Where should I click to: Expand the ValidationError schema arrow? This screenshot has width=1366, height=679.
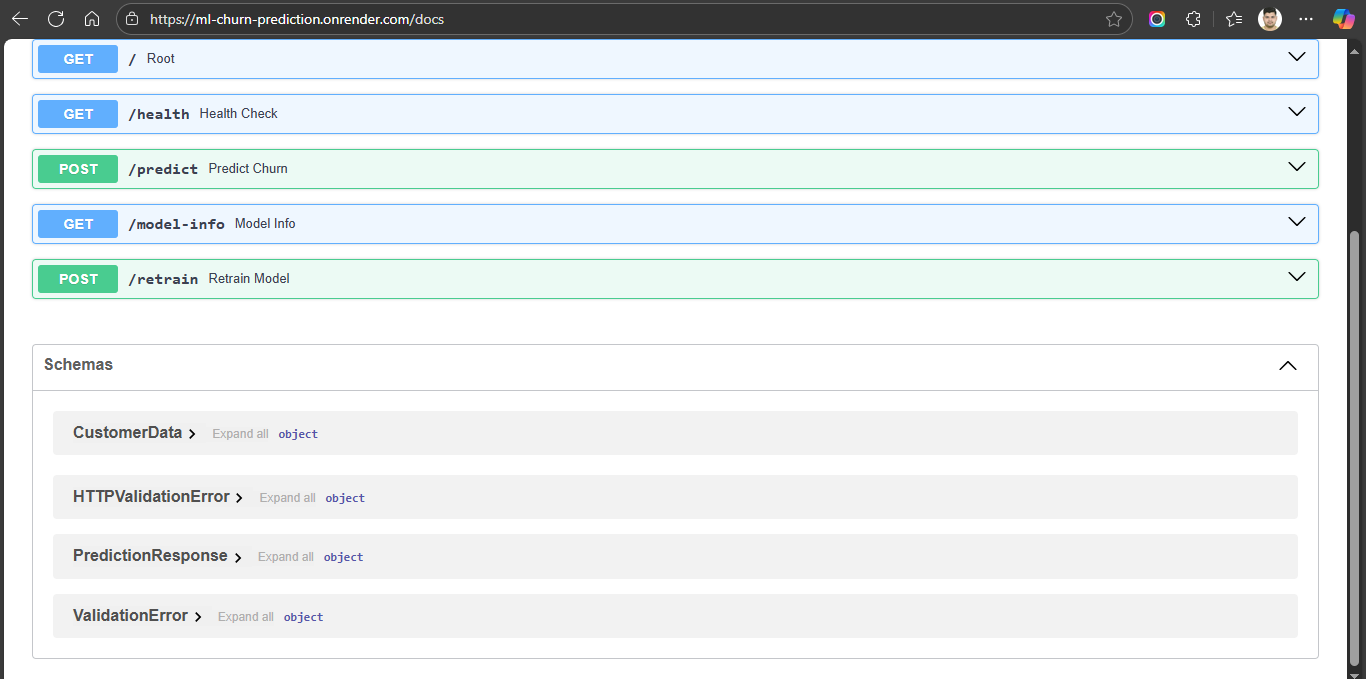[x=198, y=617]
